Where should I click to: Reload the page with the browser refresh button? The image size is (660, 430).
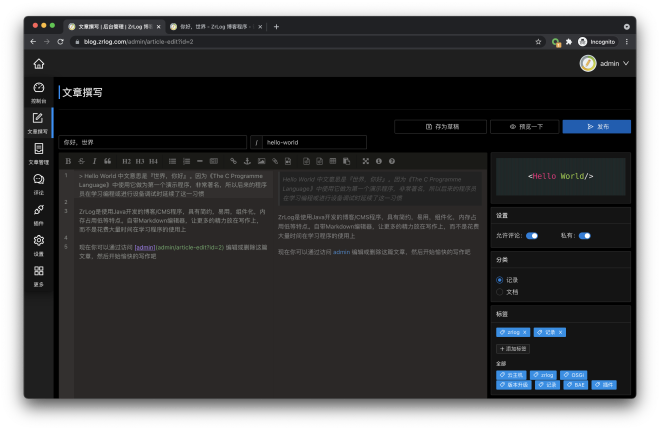60,42
